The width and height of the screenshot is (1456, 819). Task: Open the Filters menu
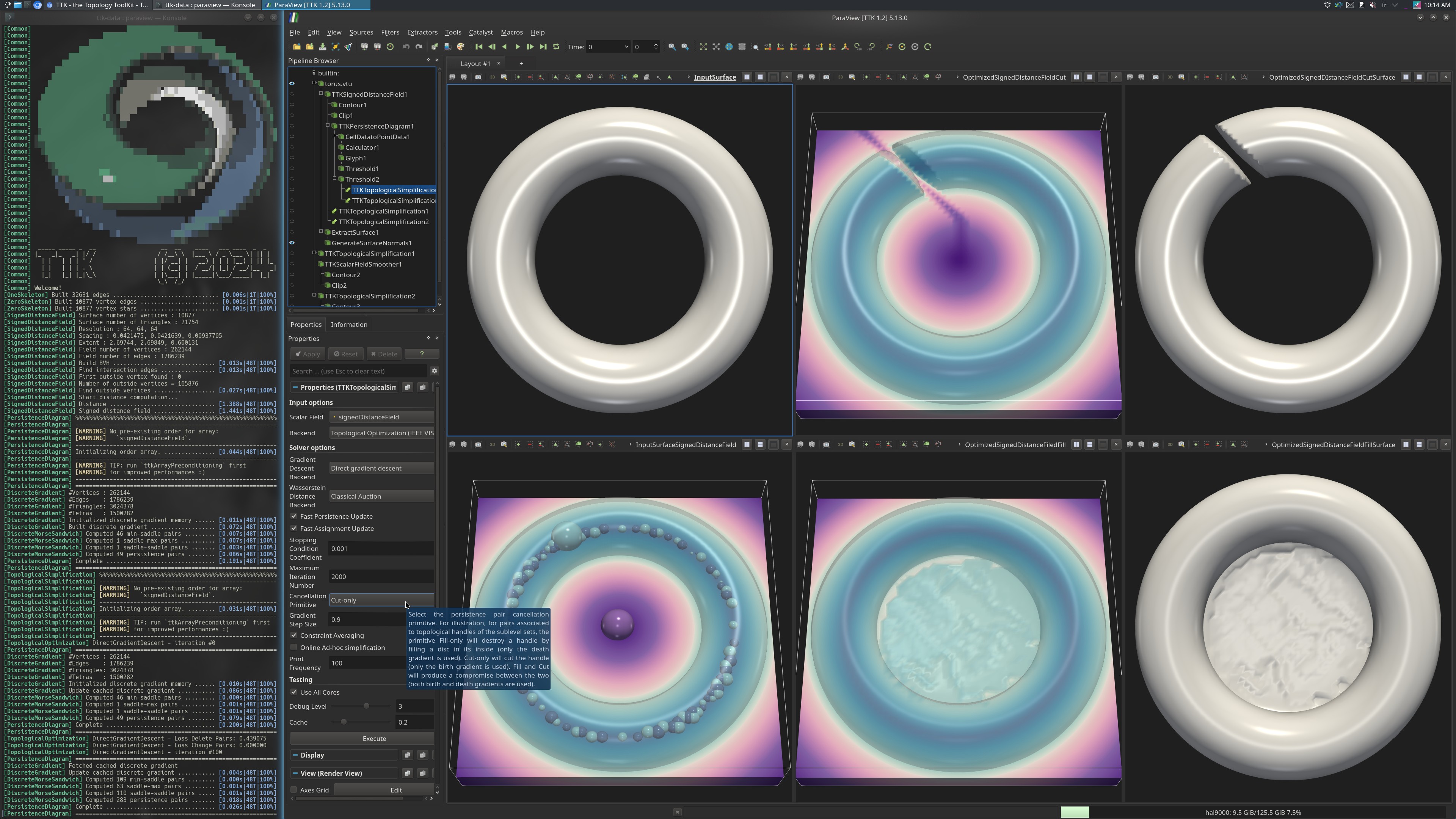click(390, 32)
